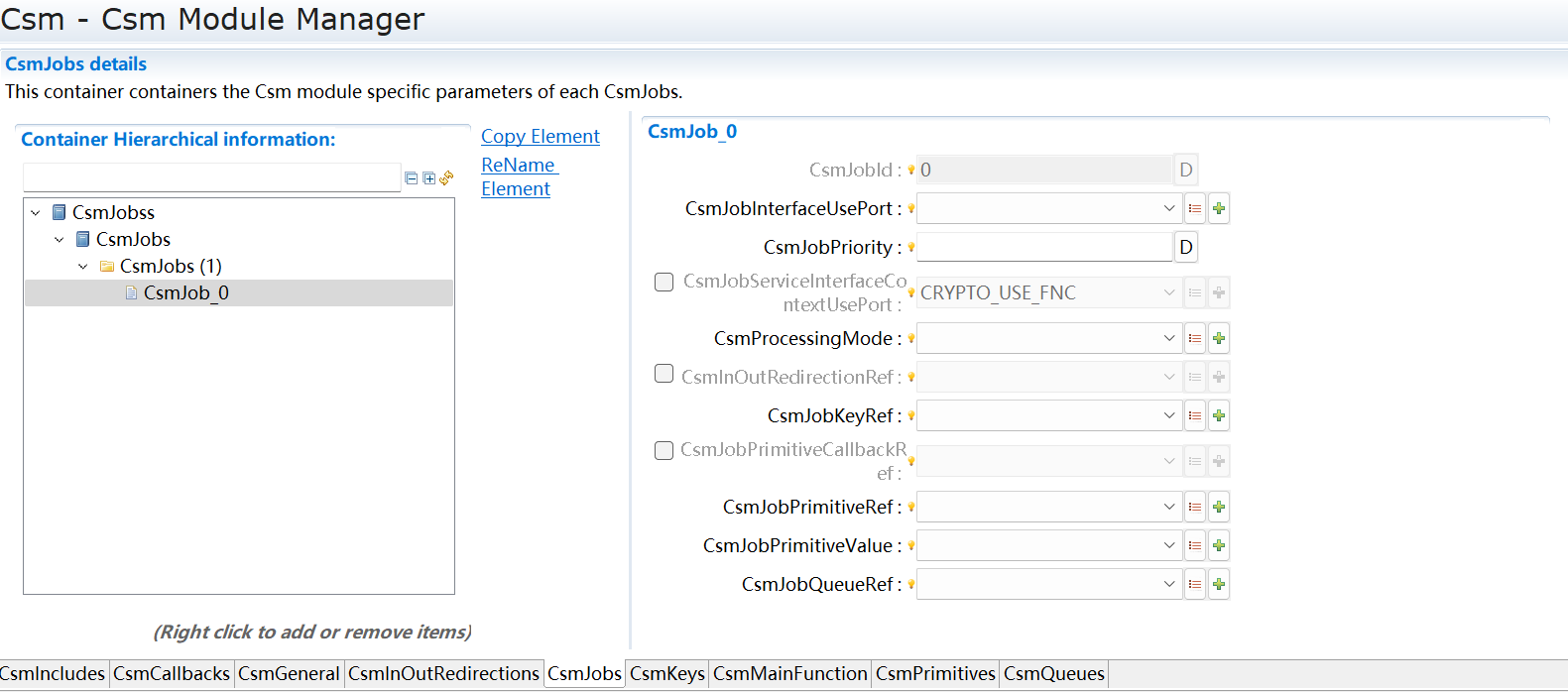Click green plus beside CsmJobQueueRef
This screenshot has width=1568, height=692.
coord(1219,584)
